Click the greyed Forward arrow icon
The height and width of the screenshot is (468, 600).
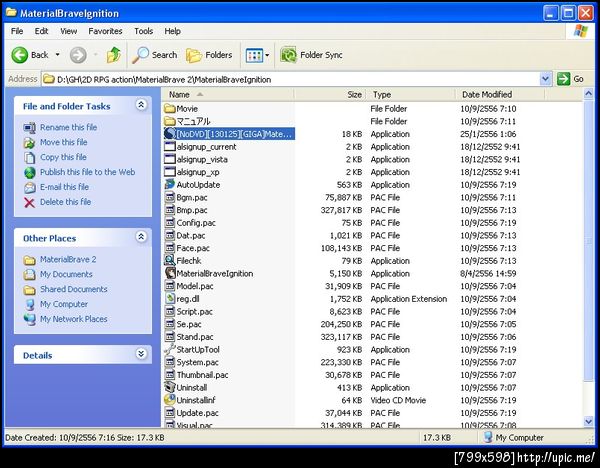(78, 55)
